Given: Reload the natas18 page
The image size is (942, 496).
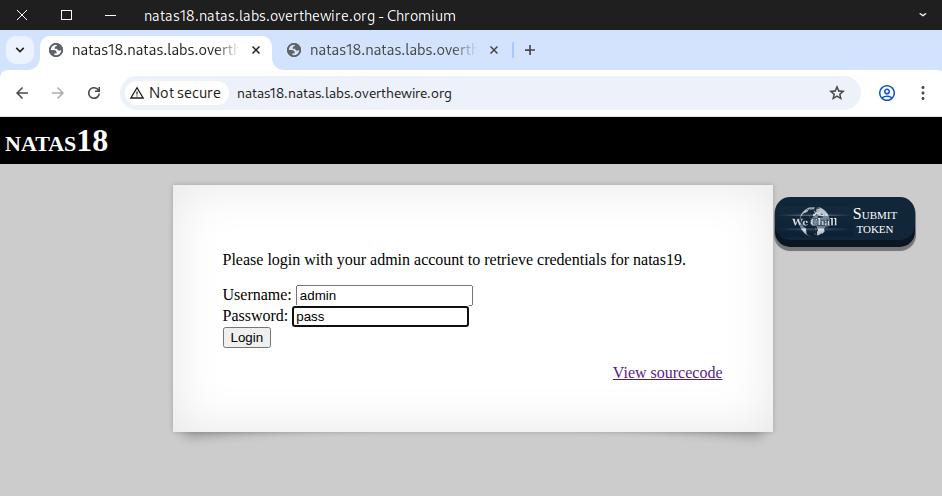Looking at the screenshot, I should point(94,93).
